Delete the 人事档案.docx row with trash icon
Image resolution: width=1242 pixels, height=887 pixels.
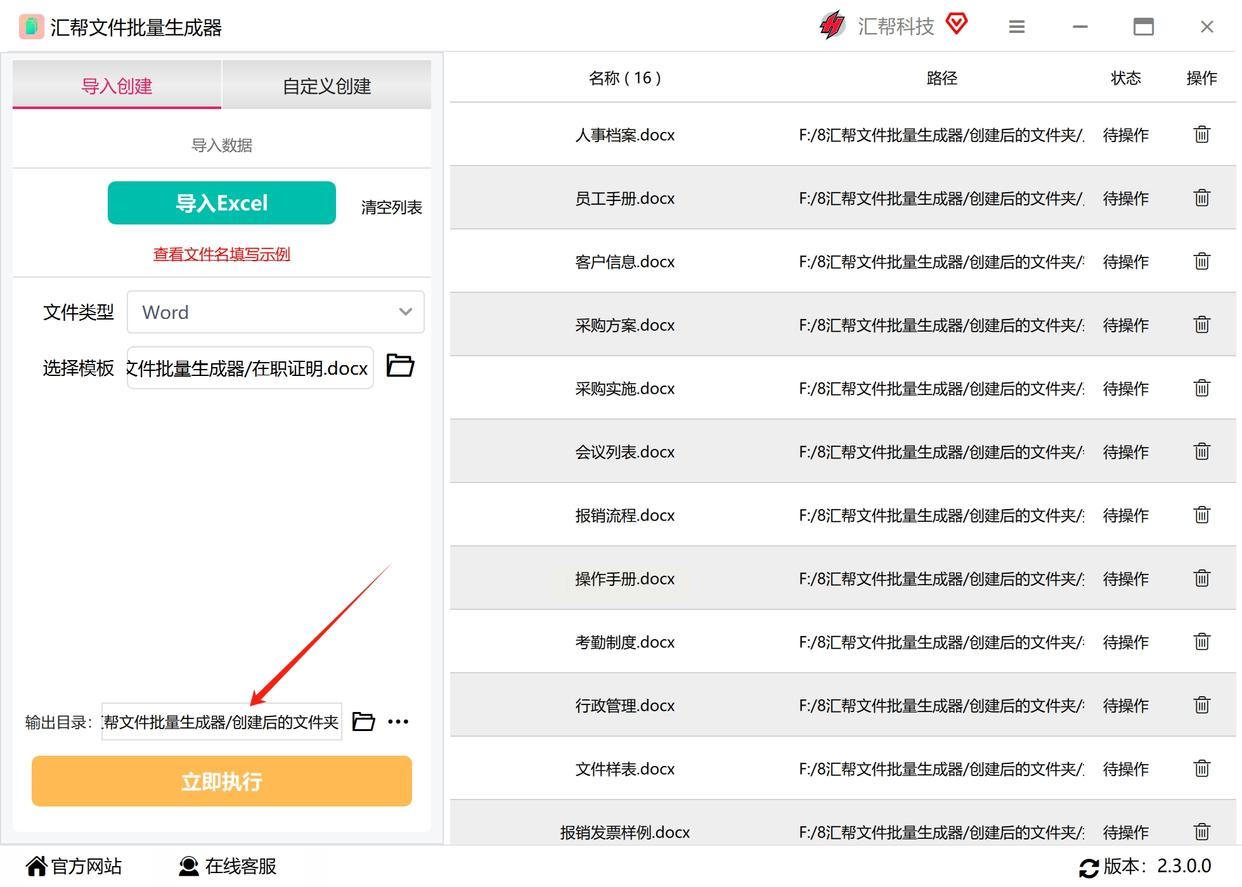pos(1202,134)
